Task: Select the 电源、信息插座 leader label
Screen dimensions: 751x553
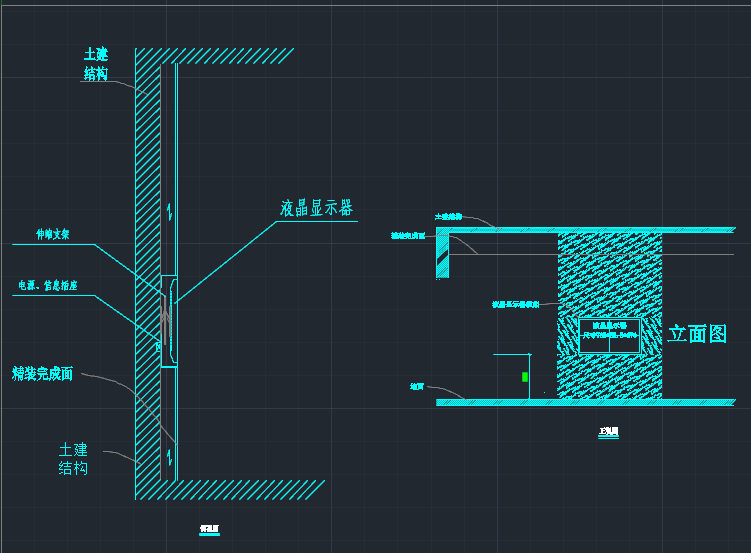Action: (48, 286)
